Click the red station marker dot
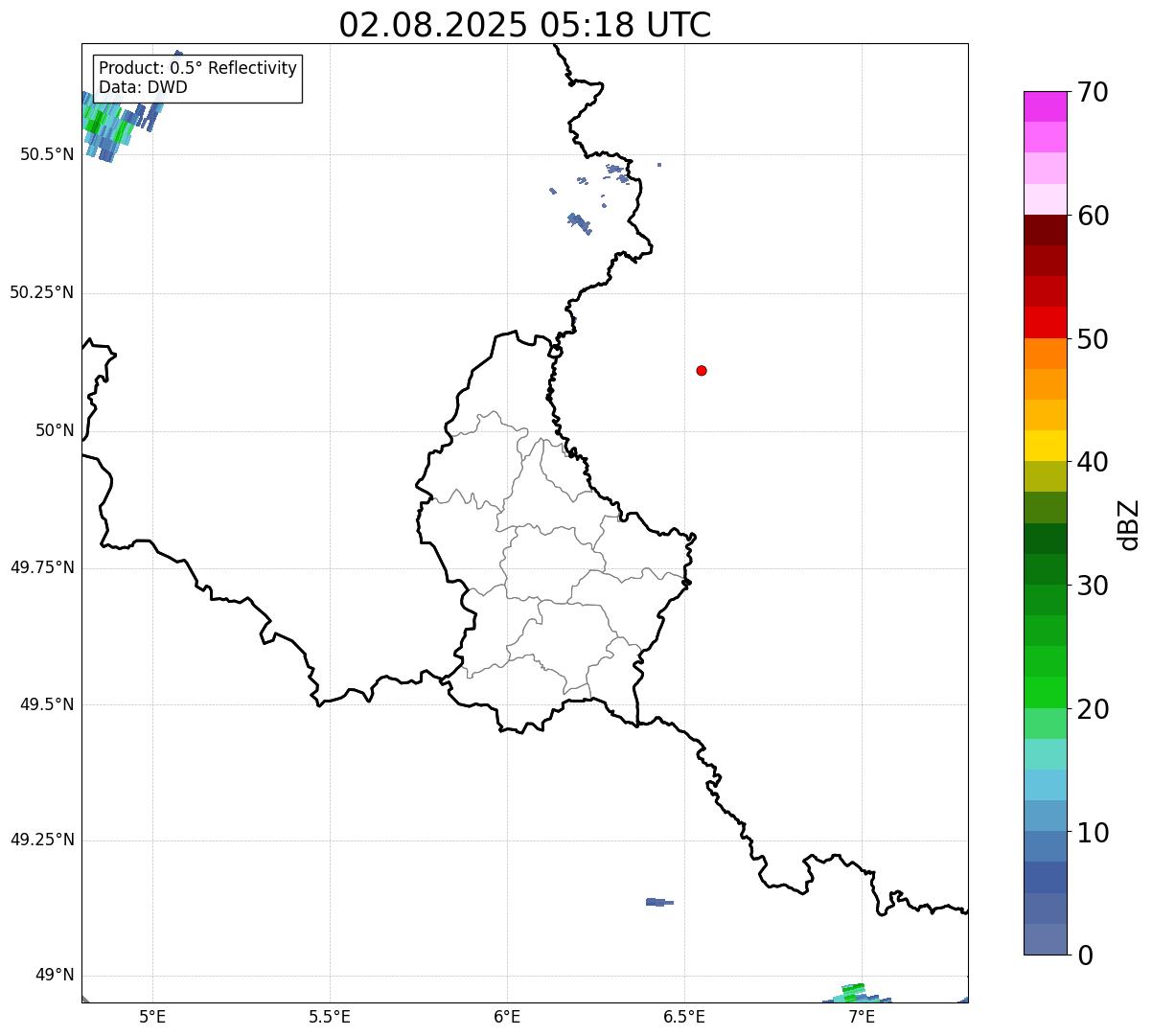This screenshot has height=1036, width=1152. coord(702,370)
